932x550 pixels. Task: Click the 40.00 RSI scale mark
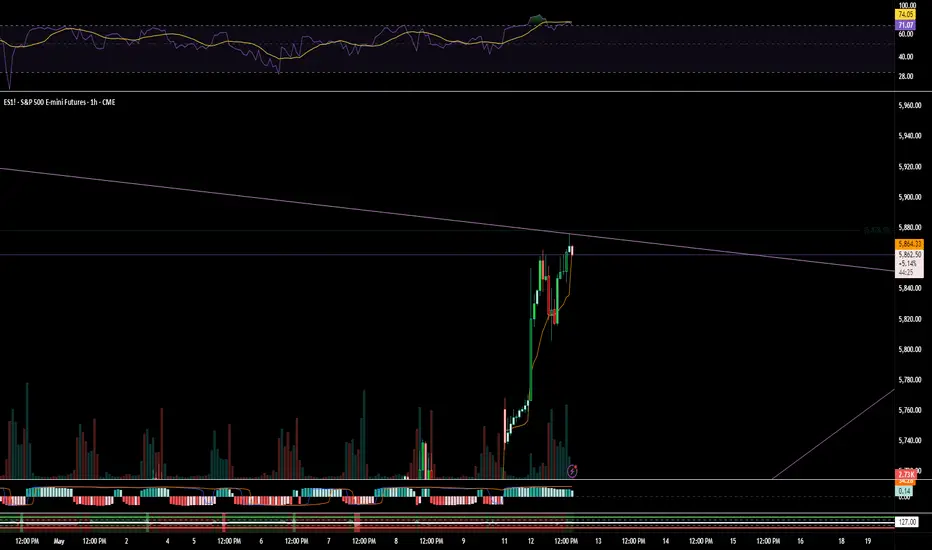click(906, 57)
